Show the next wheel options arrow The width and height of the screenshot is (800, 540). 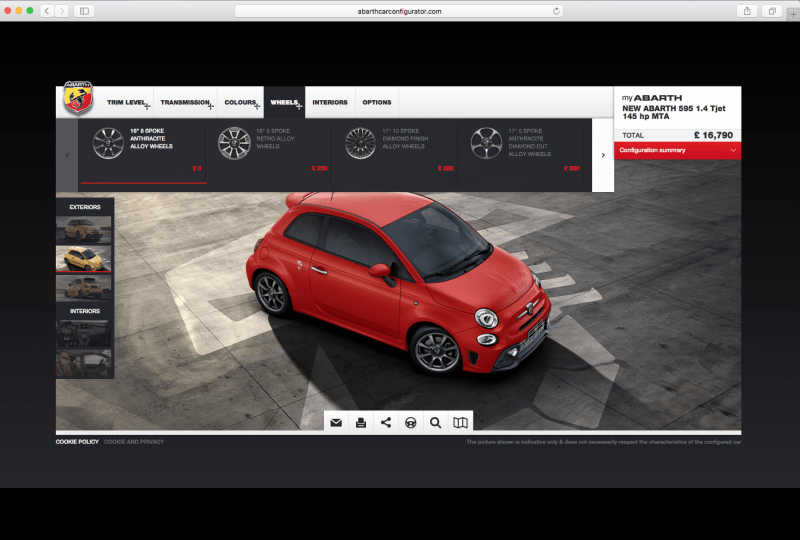pyautogui.click(x=603, y=155)
